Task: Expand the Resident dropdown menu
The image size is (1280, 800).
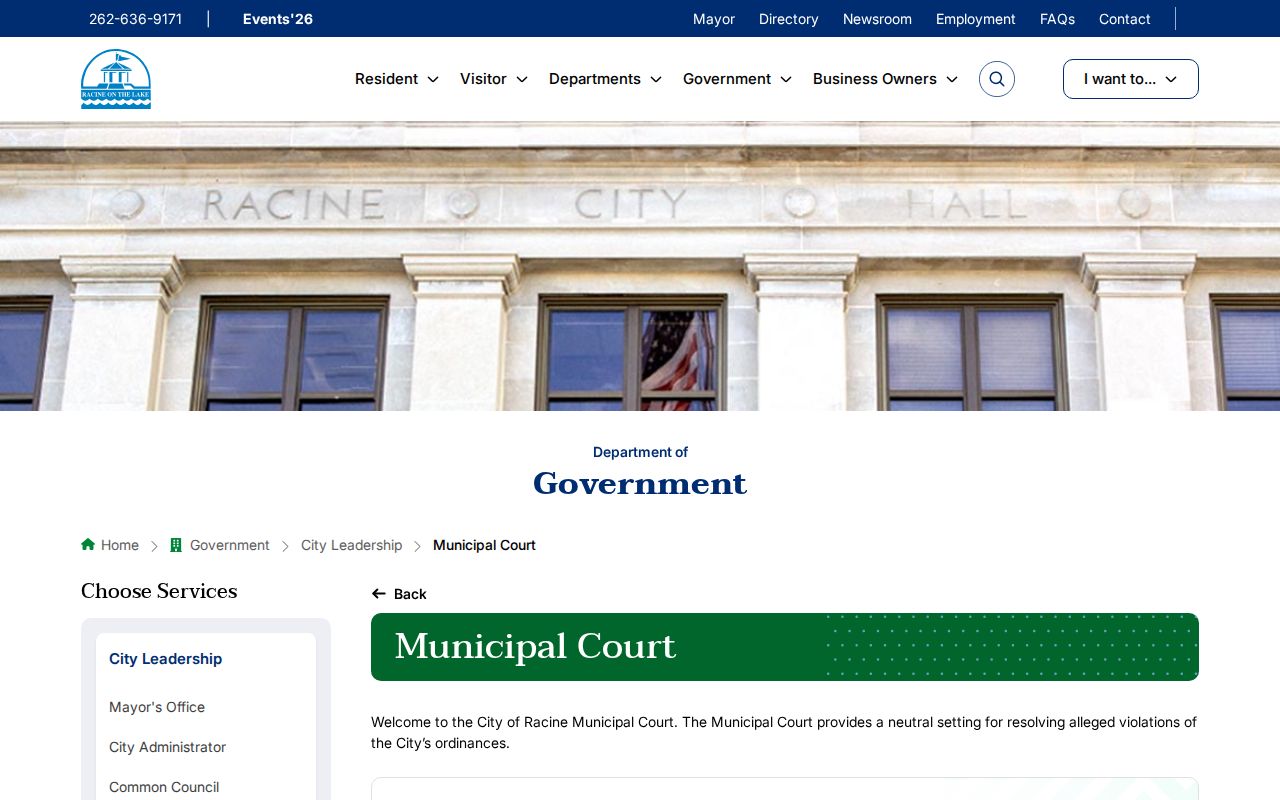Action: (397, 79)
